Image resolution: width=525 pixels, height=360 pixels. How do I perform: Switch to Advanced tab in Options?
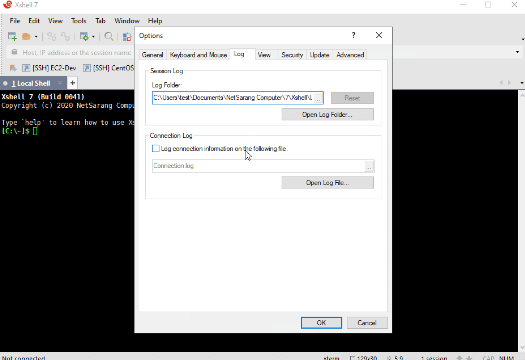[x=350, y=55]
